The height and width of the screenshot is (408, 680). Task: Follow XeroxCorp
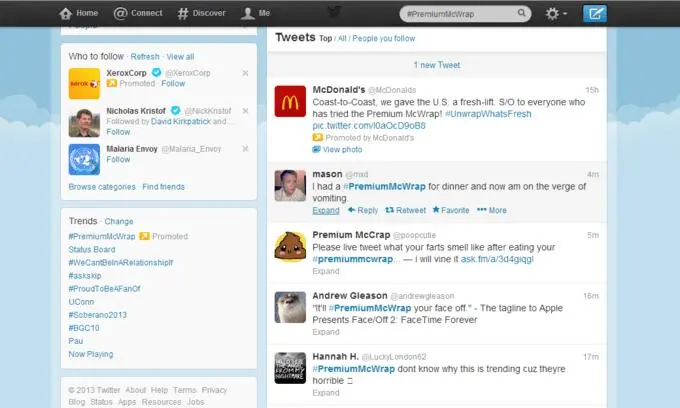(173, 83)
